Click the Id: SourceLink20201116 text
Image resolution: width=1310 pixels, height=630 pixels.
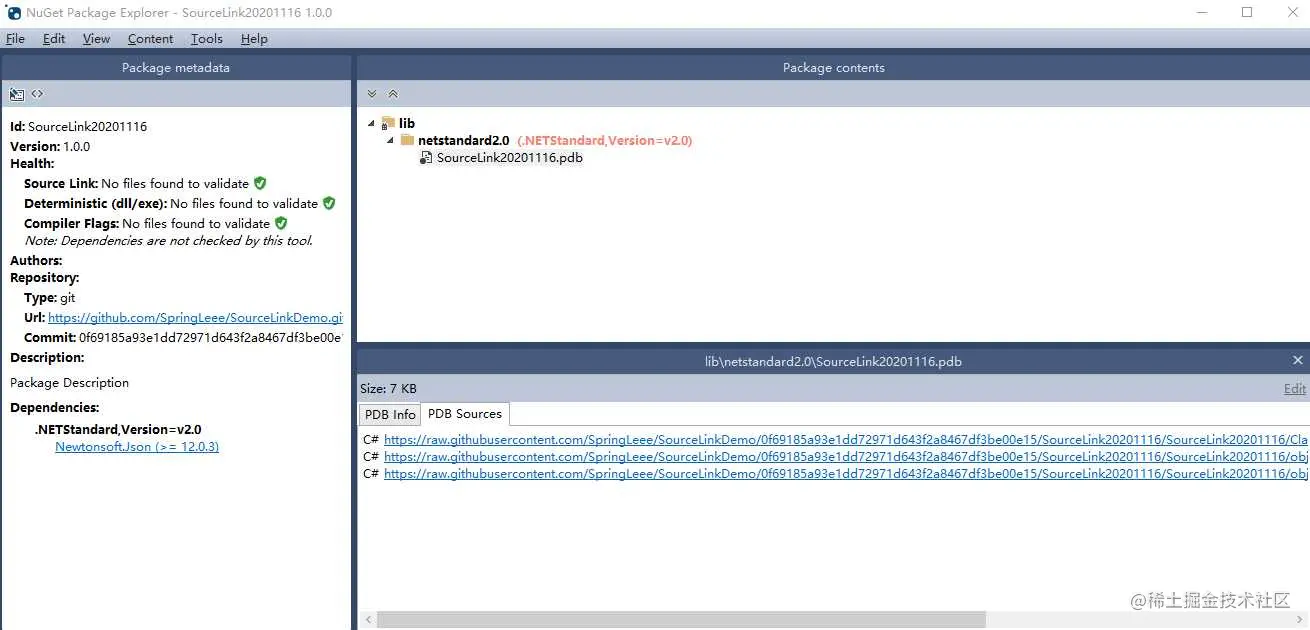click(79, 127)
